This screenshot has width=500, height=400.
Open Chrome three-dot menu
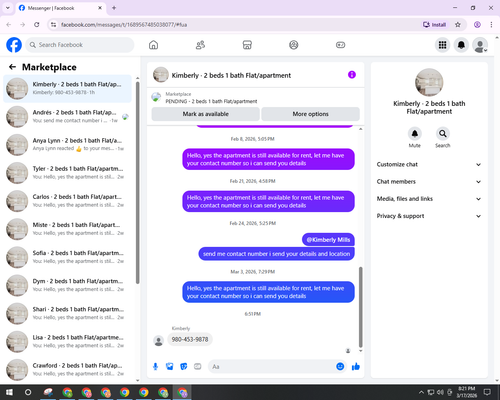(x=491, y=25)
